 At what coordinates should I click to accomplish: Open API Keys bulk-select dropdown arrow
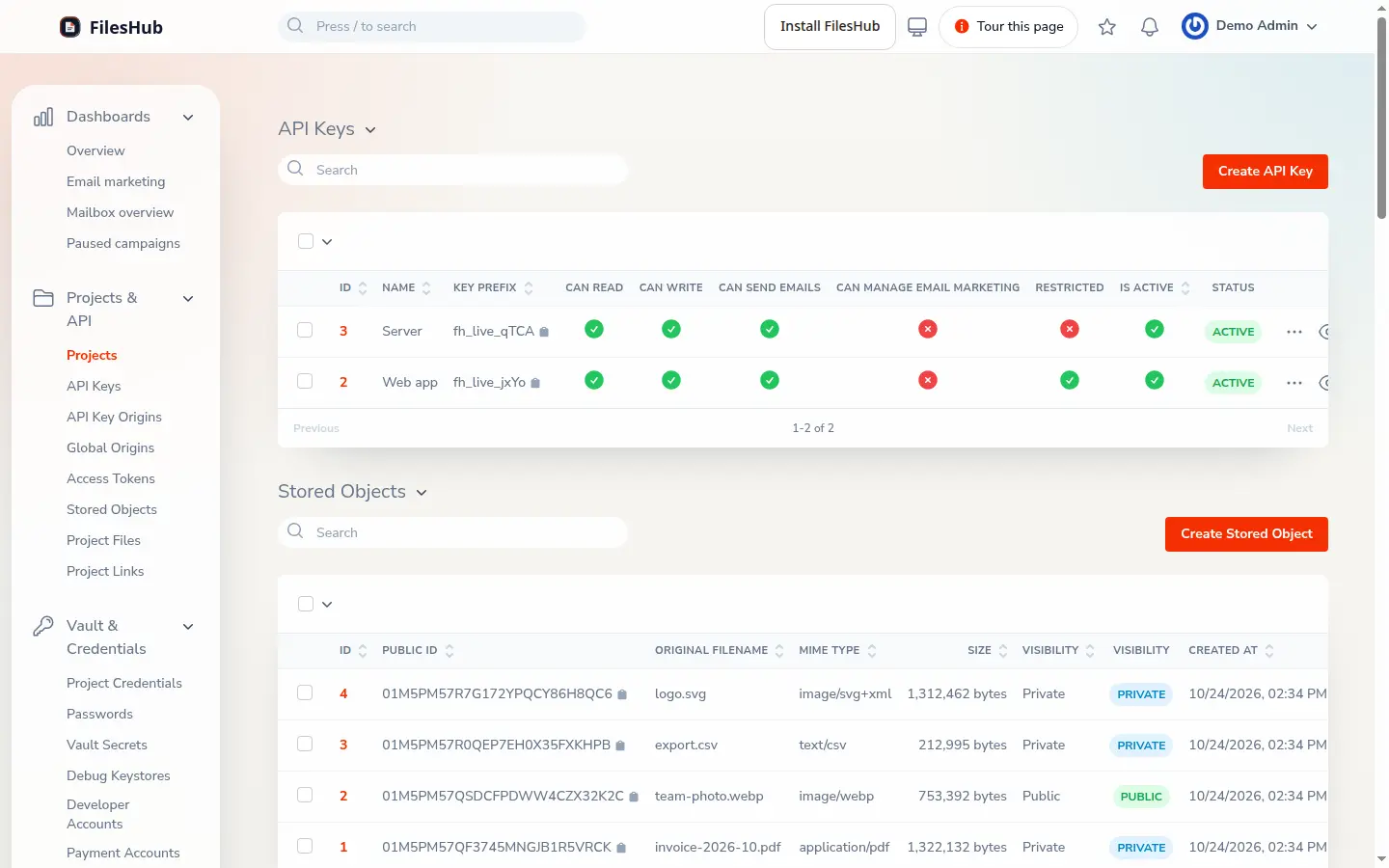coord(327,242)
